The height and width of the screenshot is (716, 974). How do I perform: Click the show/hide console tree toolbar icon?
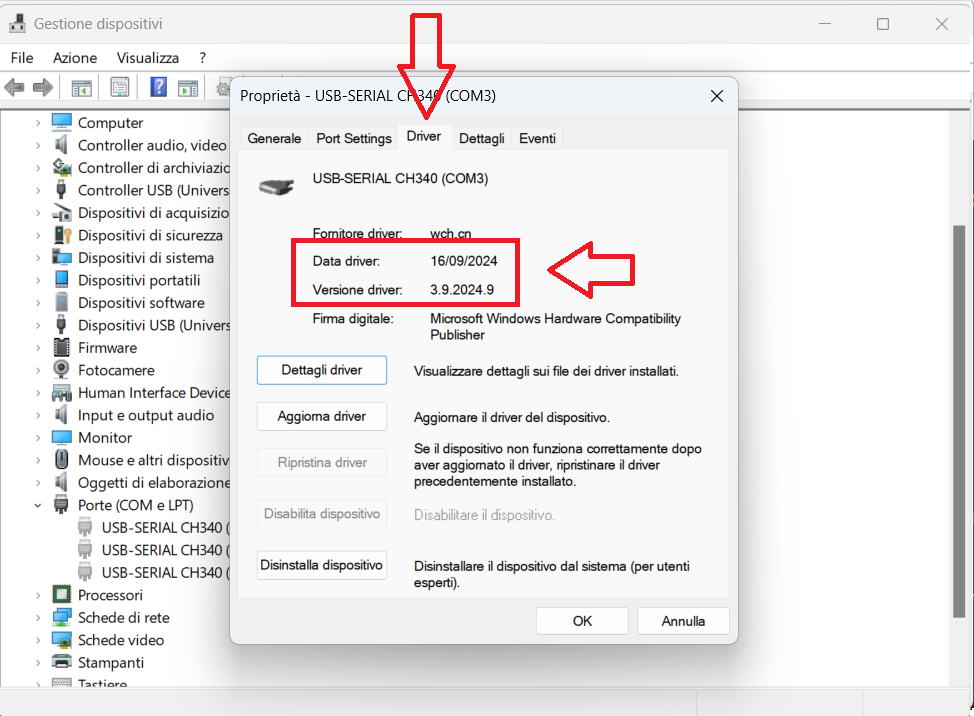(x=81, y=88)
